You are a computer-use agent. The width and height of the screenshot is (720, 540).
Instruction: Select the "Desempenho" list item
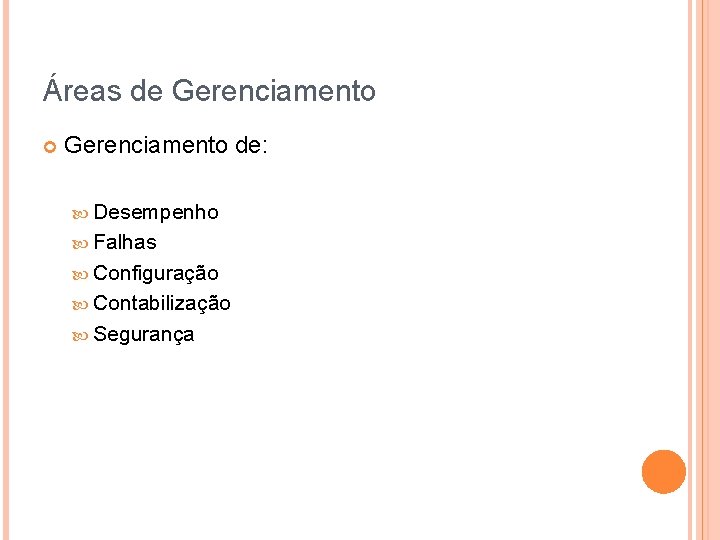click(156, 212)
